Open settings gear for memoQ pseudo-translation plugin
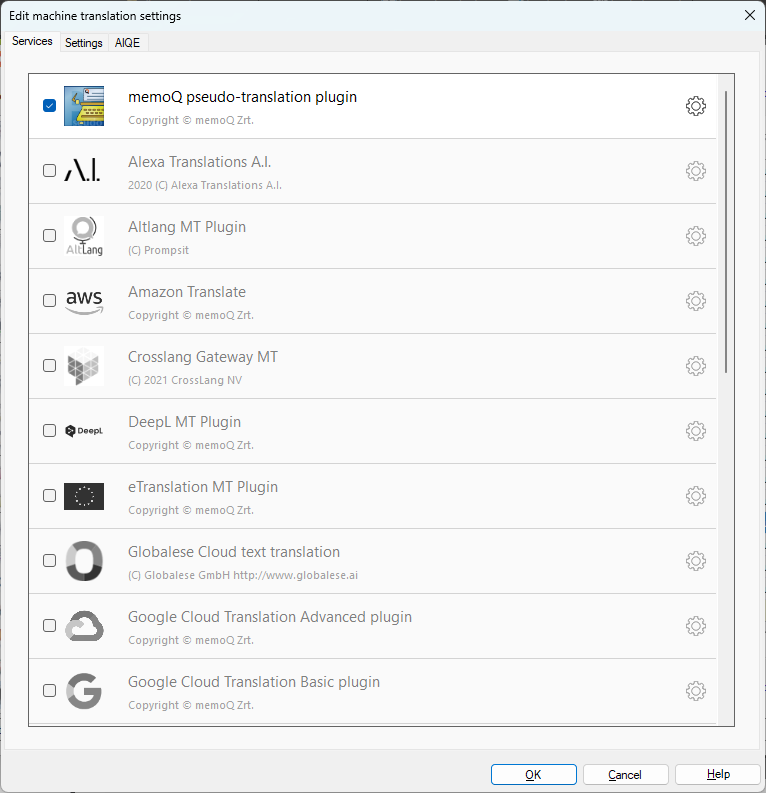The image size is (766, 793). coord(696,106)
